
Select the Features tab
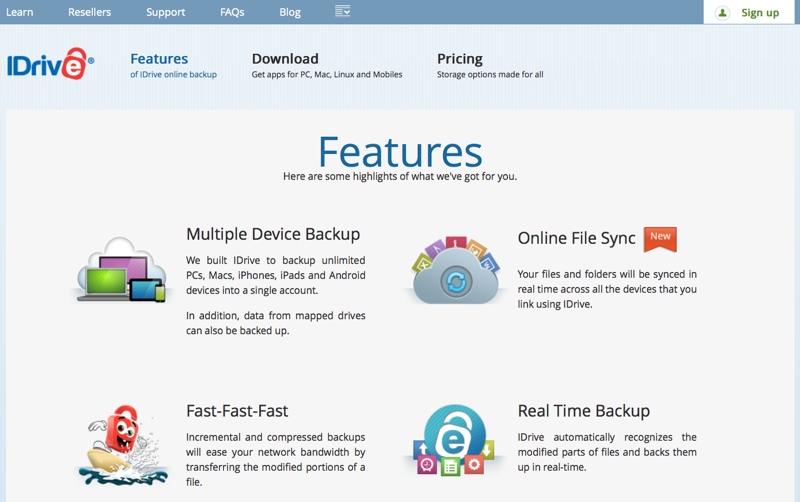coord(173,65)
